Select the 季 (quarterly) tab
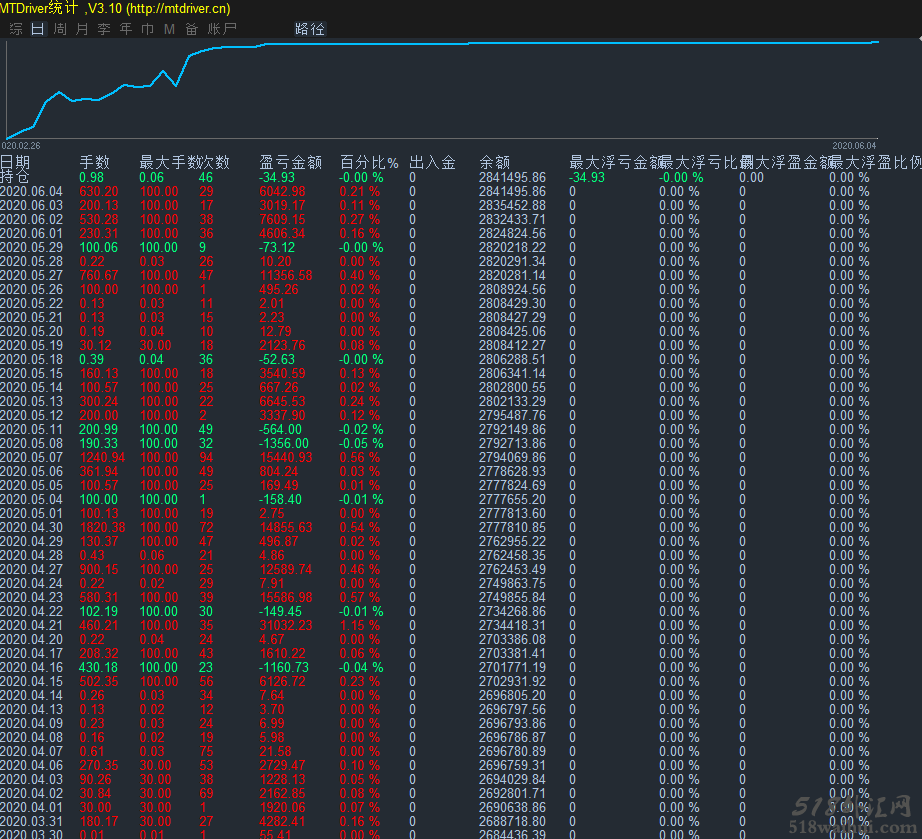Image resolution: width=922 pixels, height=839 pixels. coord(104,29)
